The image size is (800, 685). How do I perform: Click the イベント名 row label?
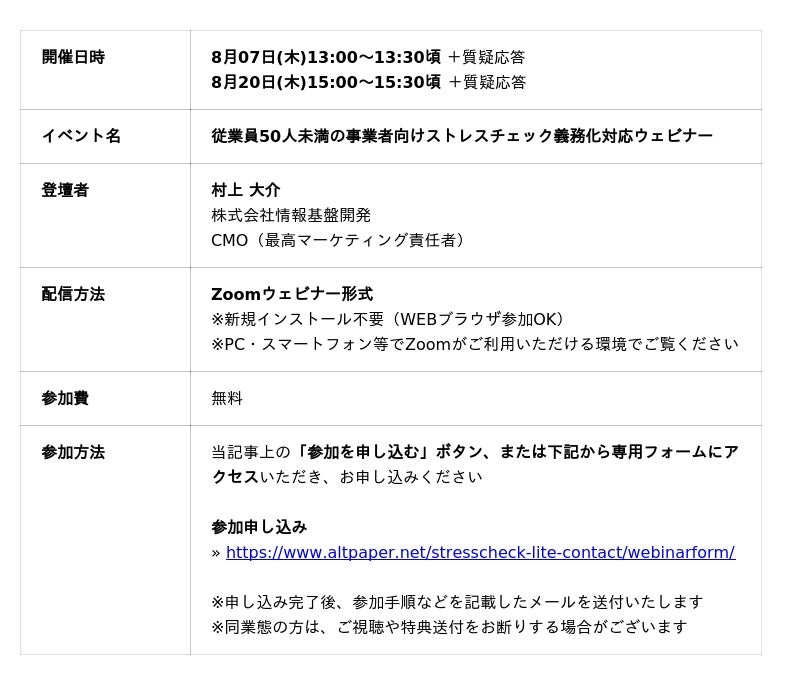pos(81,135)
